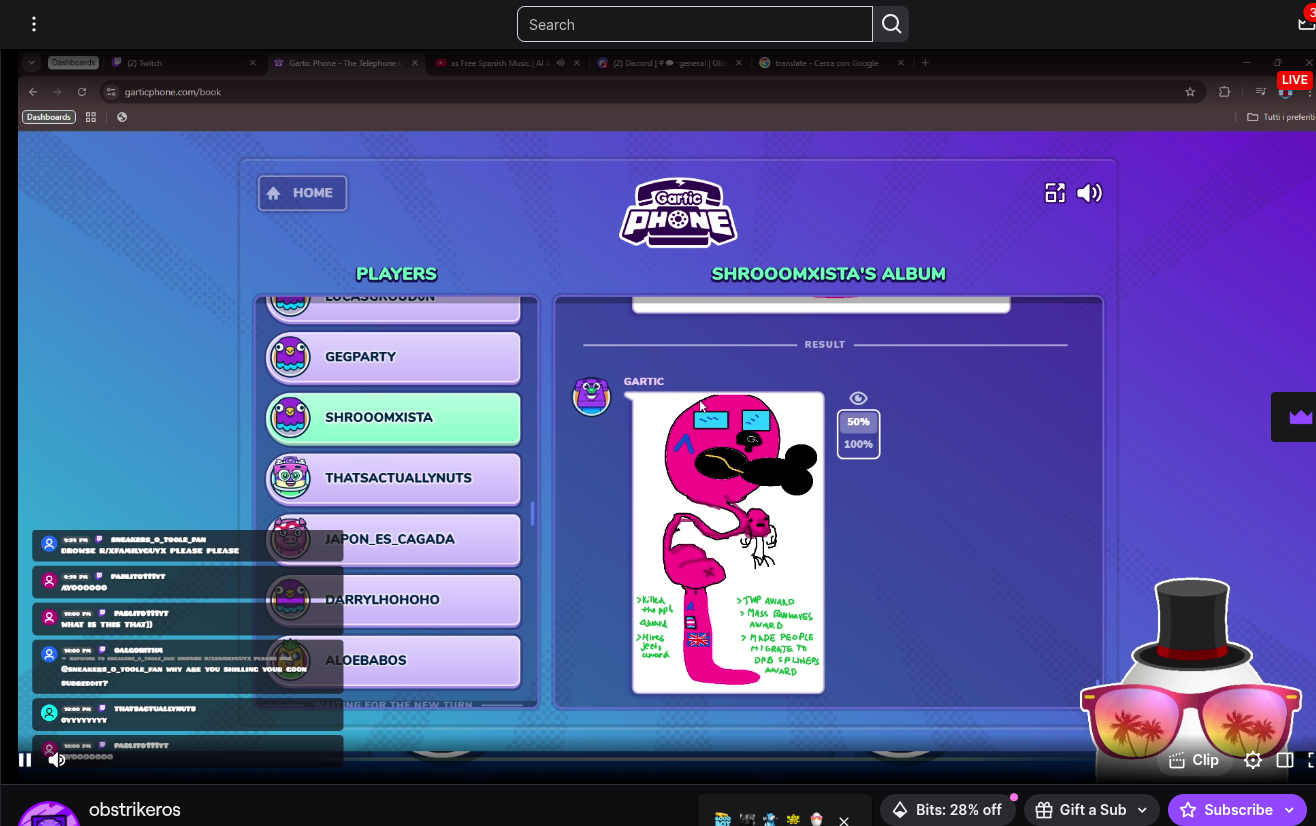Click the crown icon on the player edge
The image size is (1316, 826).
point(1300,417)
